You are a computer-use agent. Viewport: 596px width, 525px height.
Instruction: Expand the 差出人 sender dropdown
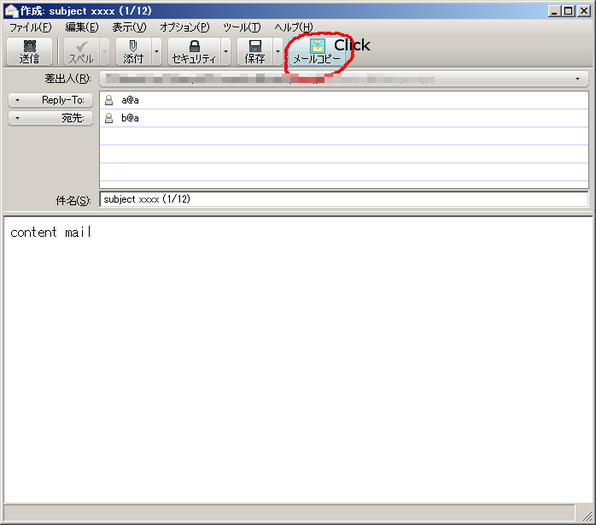(x=577, y=79)
